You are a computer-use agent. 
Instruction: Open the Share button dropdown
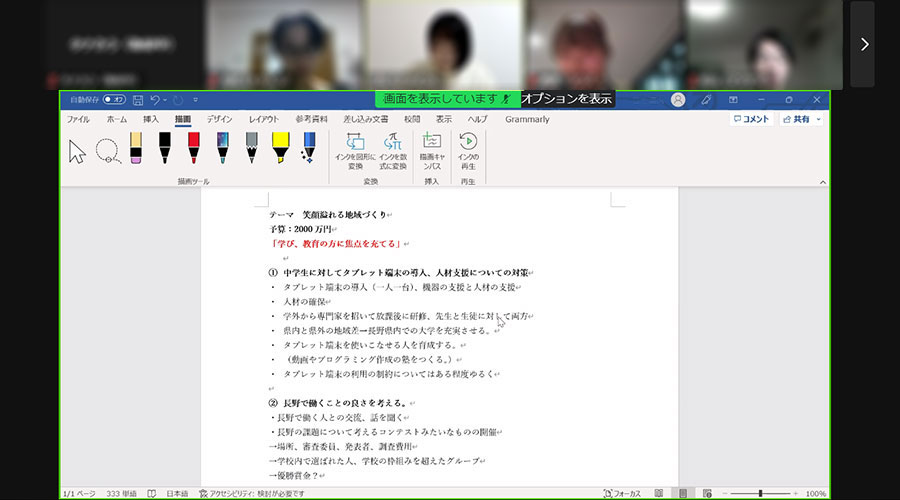(819, 119)
